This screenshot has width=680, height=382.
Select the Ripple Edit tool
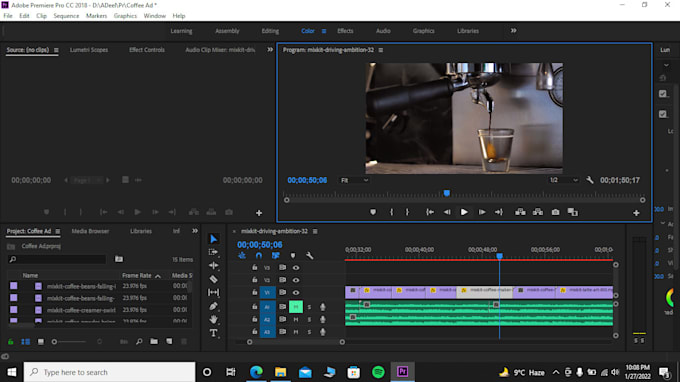213,265
